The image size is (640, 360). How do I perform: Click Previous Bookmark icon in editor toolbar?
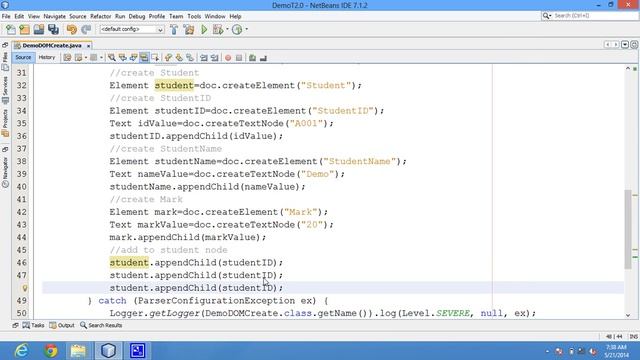169,58
